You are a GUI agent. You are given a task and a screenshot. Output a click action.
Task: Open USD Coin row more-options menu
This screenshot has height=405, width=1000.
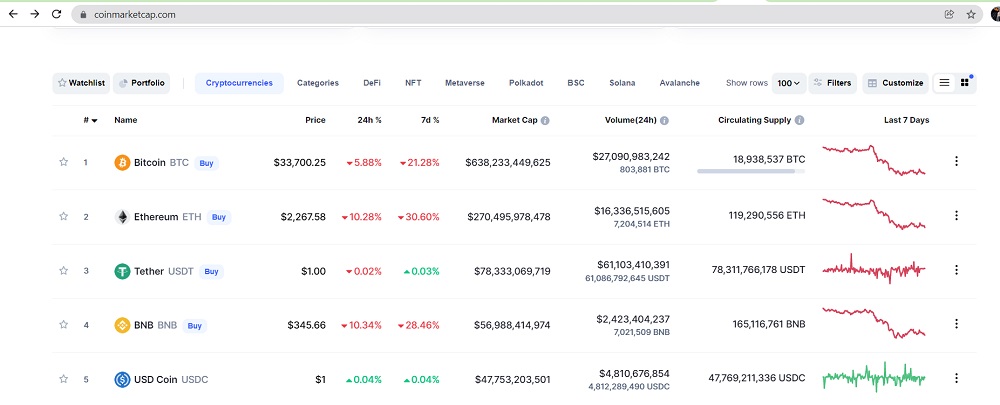(956, 378)
